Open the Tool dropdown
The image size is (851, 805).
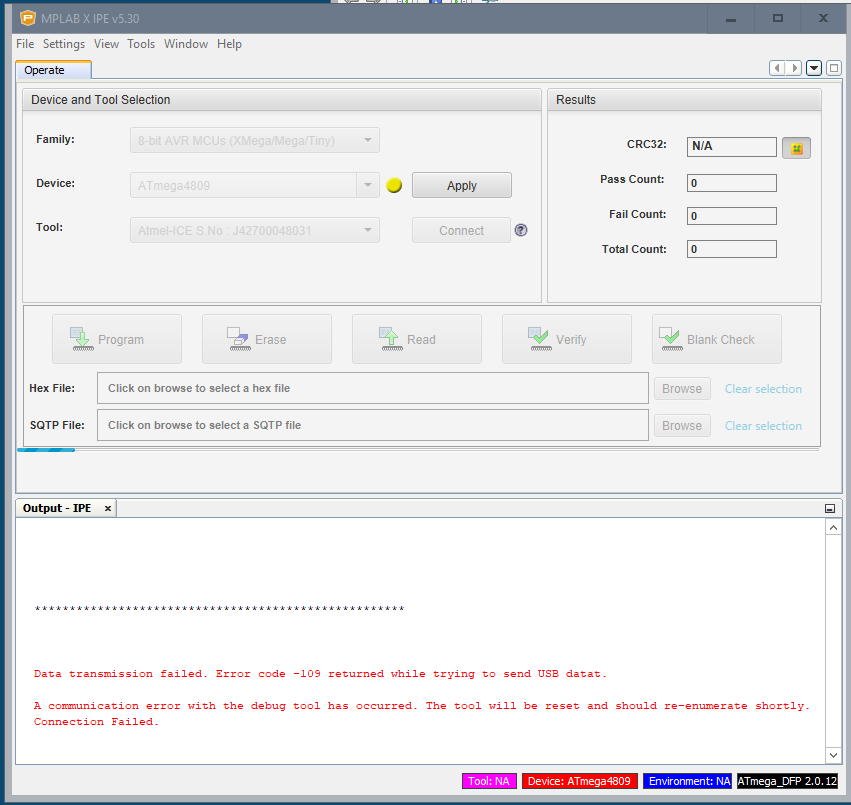(x=255, y=231)
